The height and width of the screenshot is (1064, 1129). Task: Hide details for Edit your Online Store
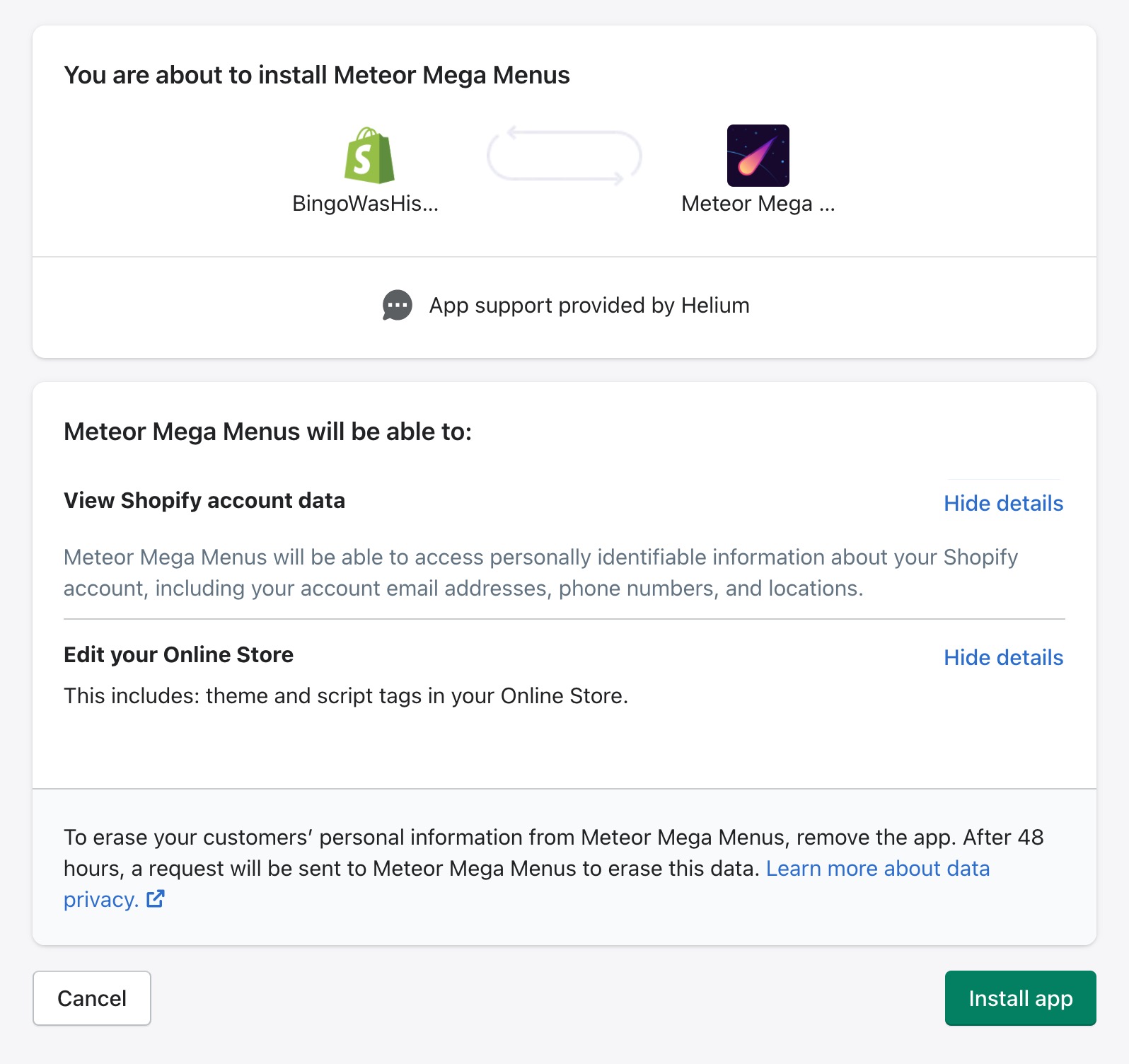[1003, 657]
